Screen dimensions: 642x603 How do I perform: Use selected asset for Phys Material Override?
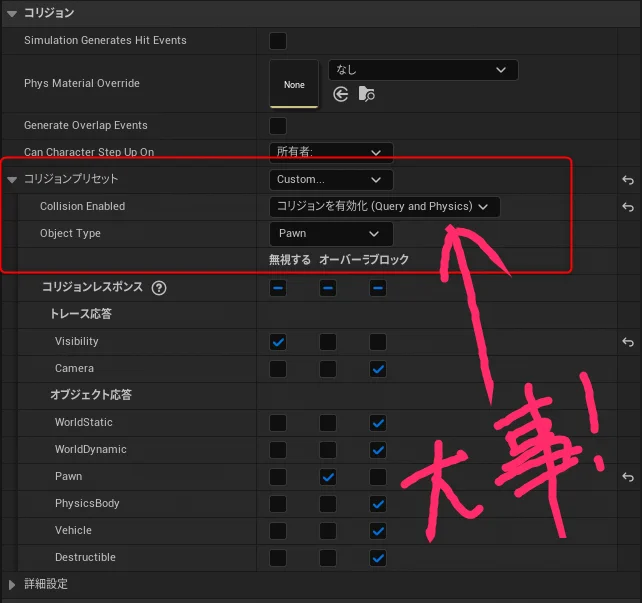pyautogui.click(x=341, y=95)
